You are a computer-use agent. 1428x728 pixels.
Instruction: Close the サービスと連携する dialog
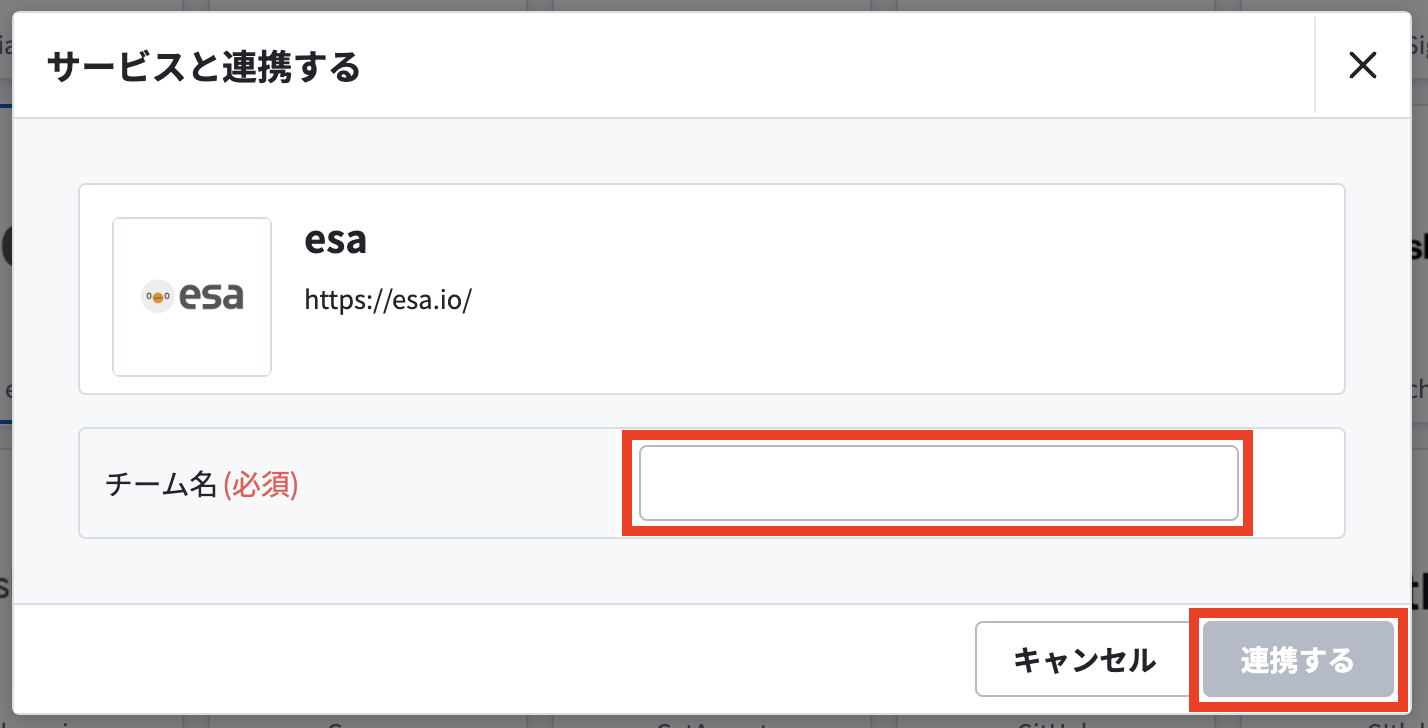coord(1362,66)
